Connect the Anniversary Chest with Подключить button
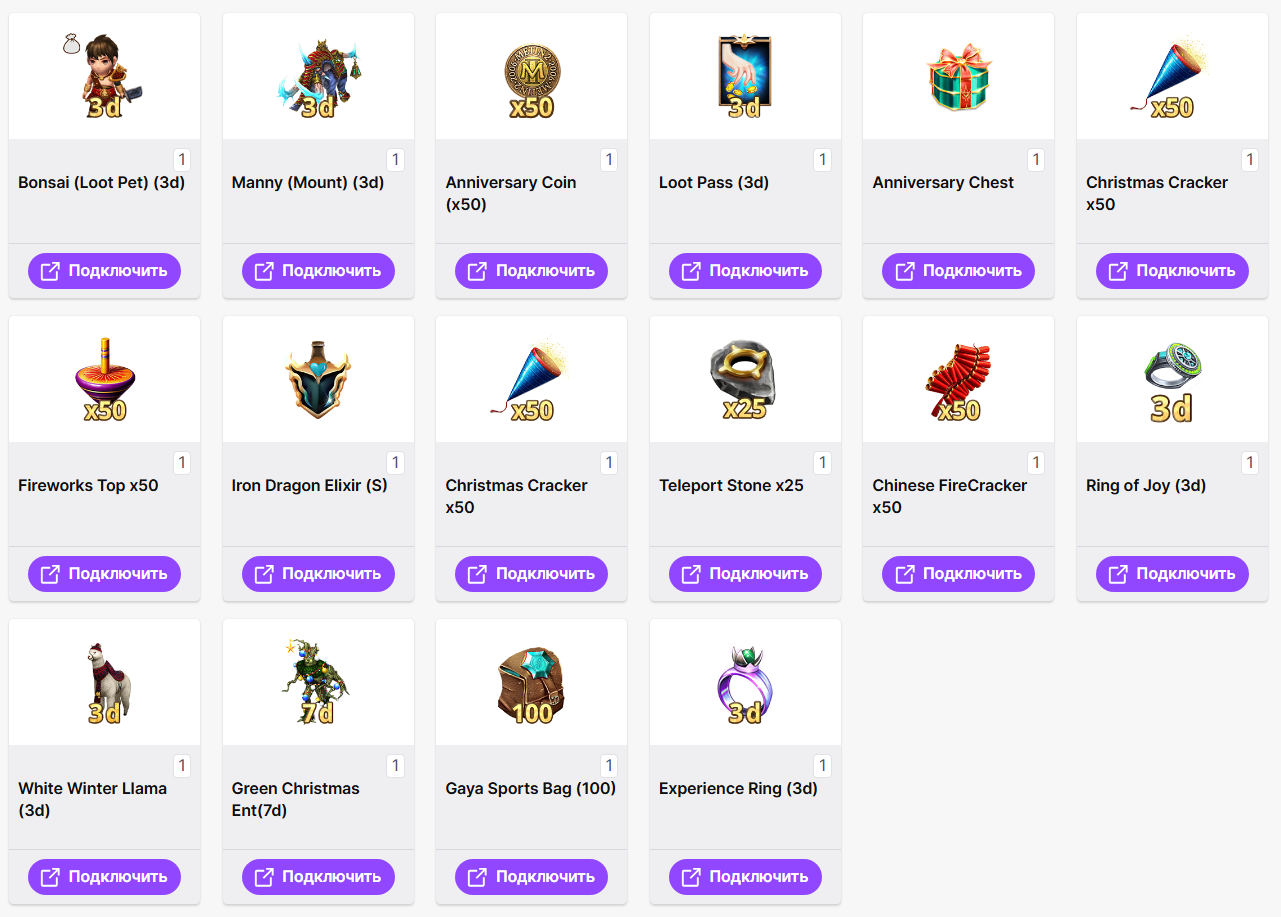 (x=958, y=271)
